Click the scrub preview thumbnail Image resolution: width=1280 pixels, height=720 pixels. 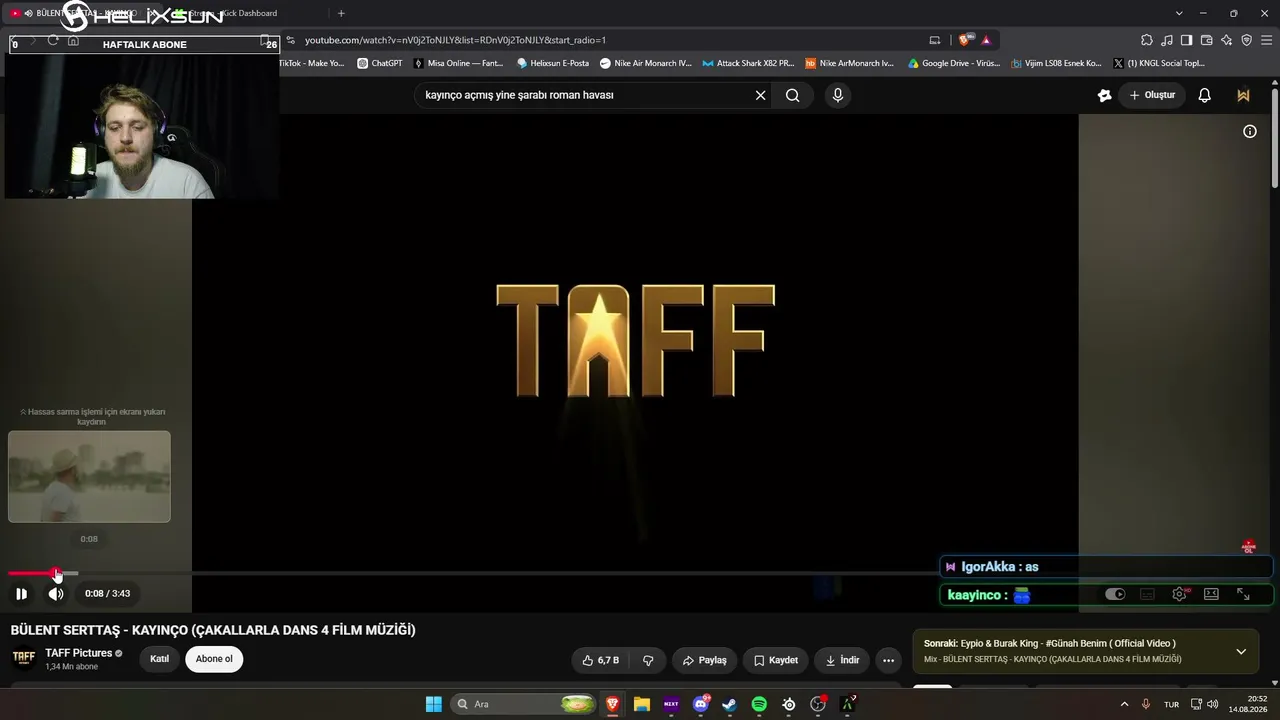[89, 476]
